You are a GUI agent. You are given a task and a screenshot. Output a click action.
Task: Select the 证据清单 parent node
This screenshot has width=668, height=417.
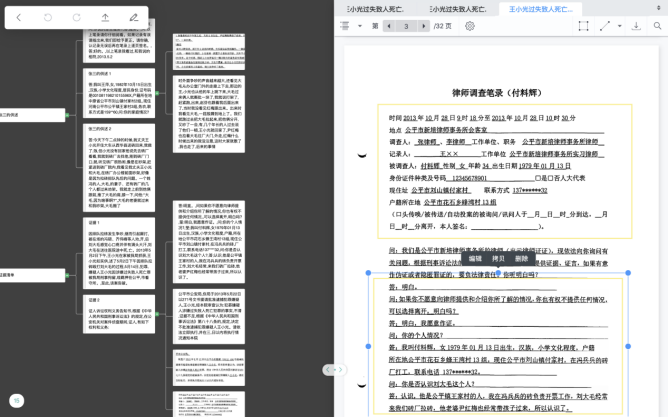point(32,275)
